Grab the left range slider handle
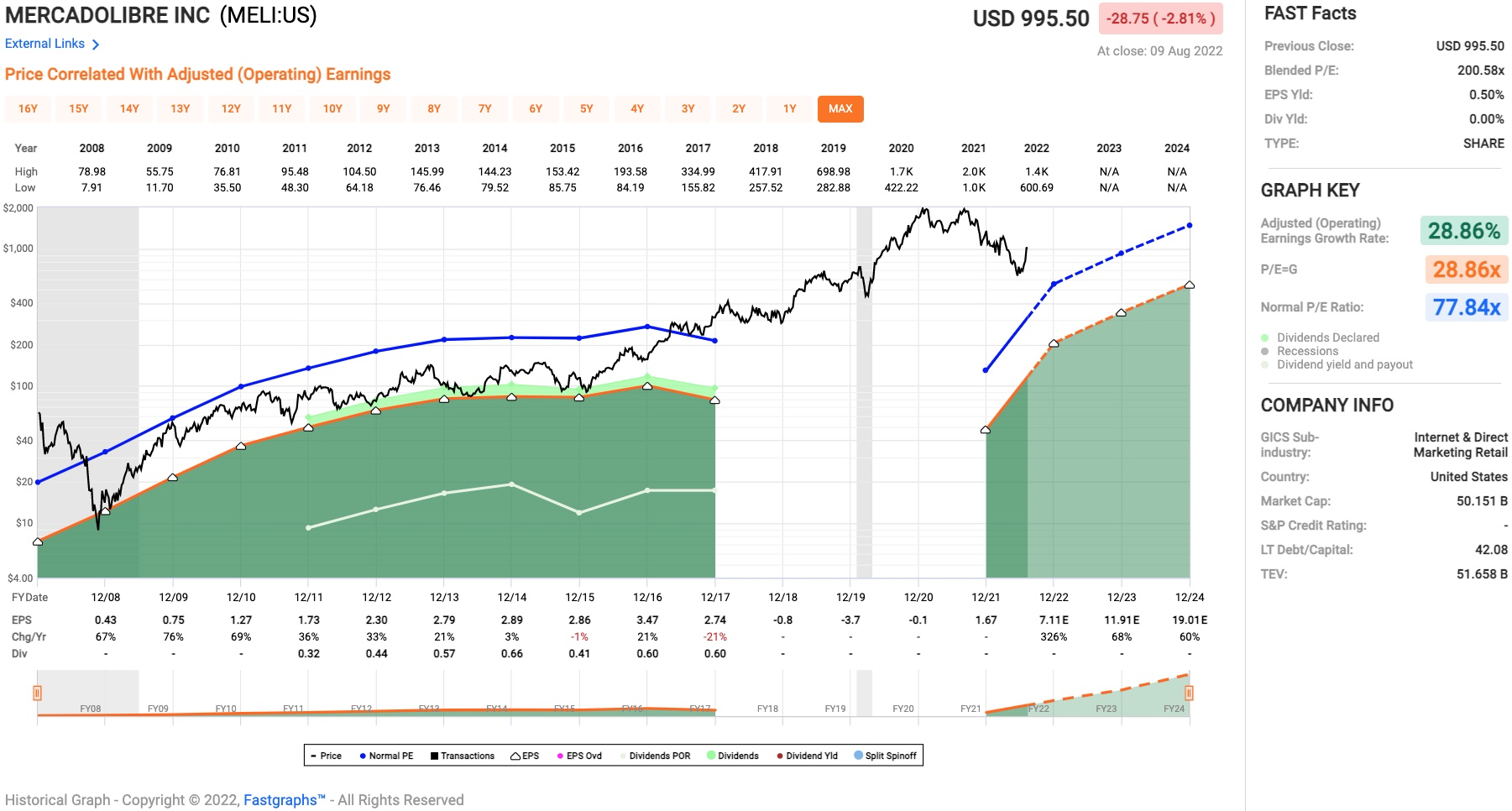Image resolution: width=1512 pixels, height=811 pixels. coord(37,693)
